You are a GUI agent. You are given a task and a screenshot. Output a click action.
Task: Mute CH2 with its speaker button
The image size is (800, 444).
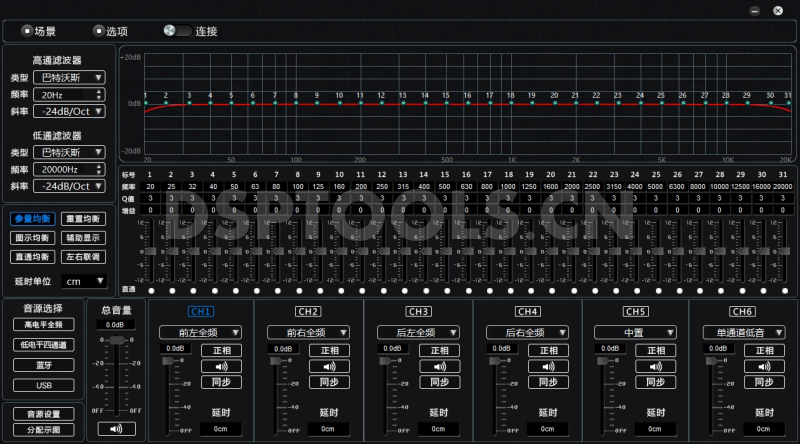tap(329, 366)
